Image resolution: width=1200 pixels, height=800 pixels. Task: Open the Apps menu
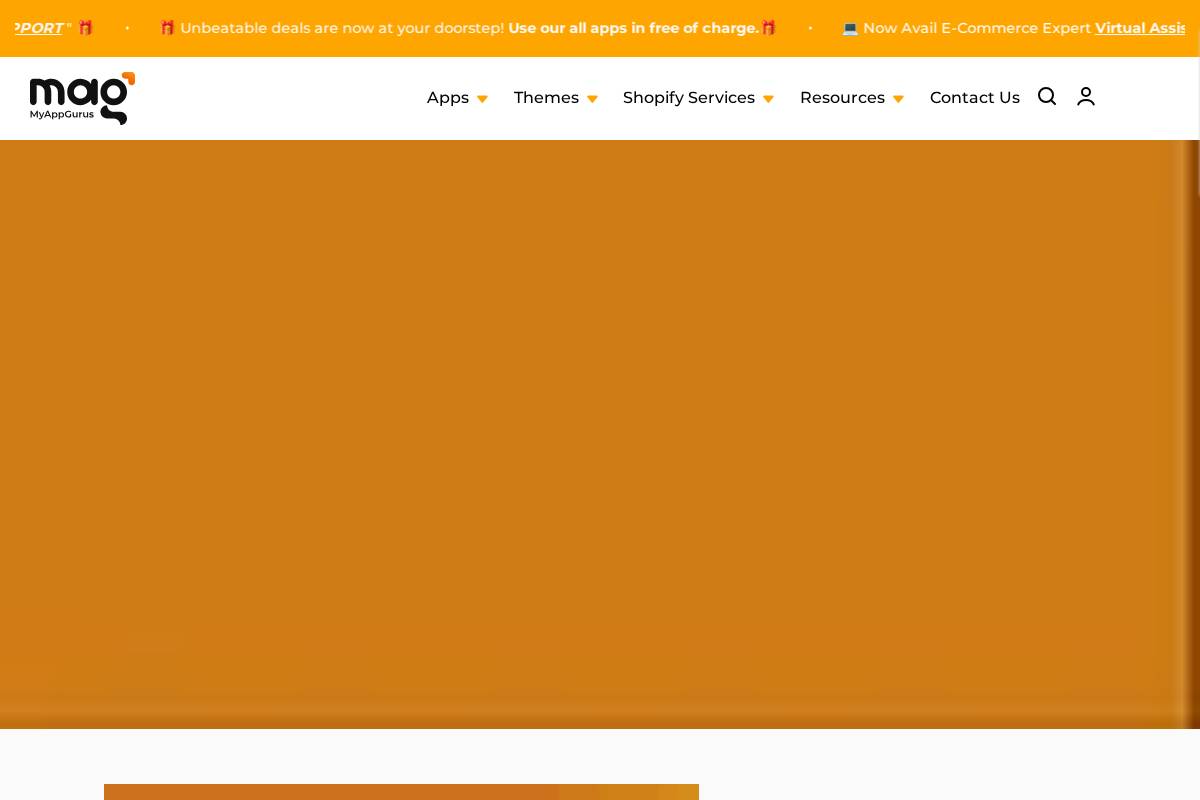447,97
